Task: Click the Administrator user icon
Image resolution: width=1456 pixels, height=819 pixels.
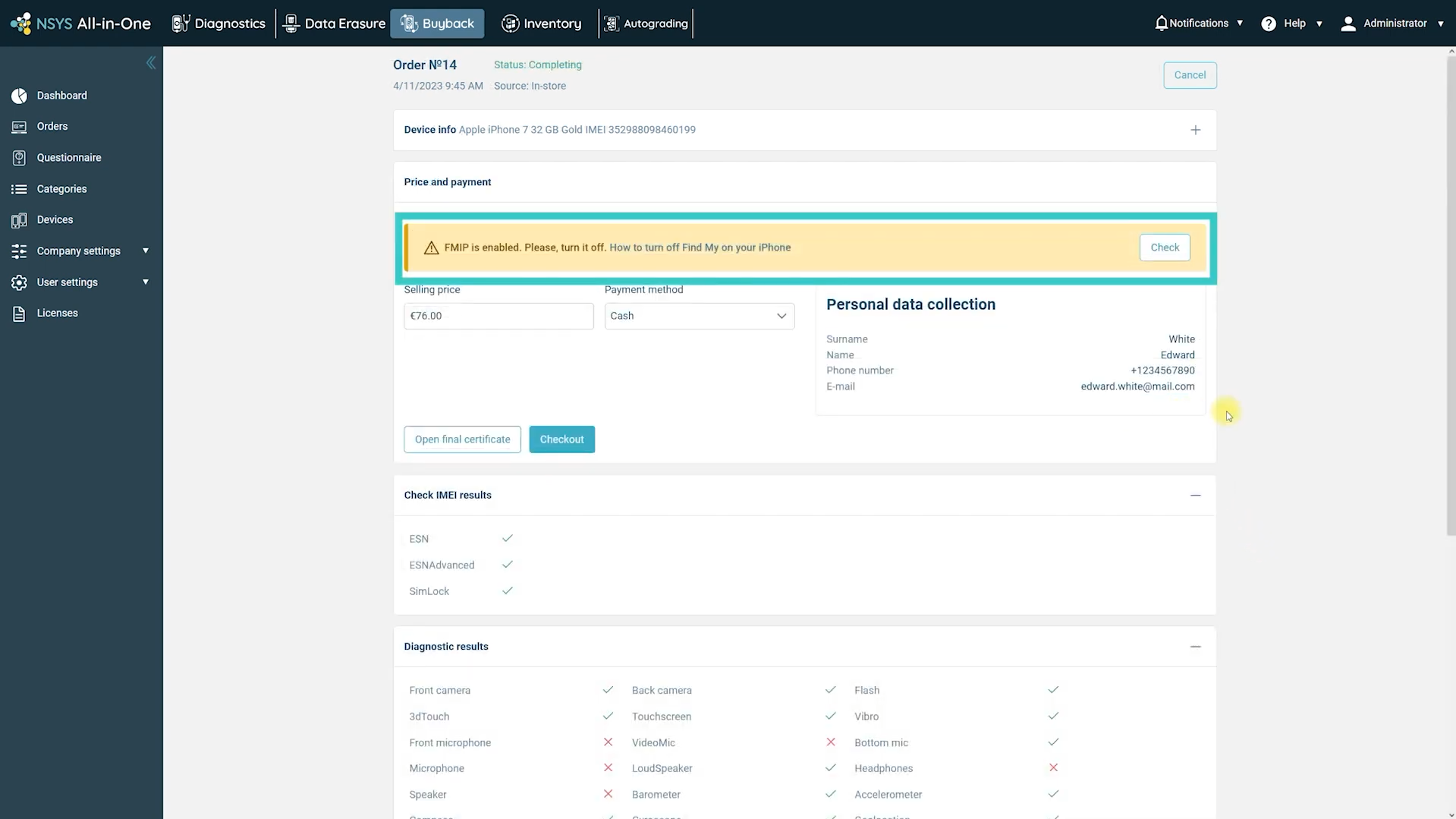Action: (1348, 24)
